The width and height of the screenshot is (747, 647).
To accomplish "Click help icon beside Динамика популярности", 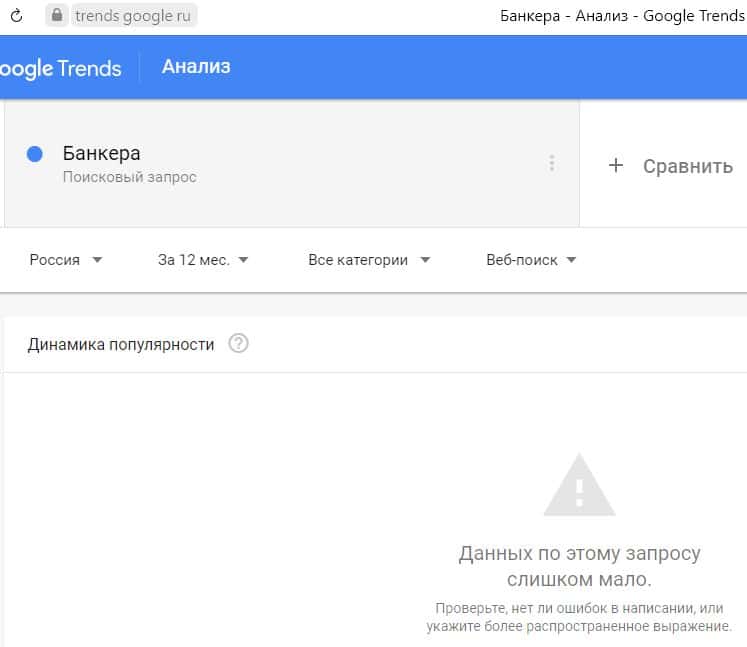I will point(238,344).
